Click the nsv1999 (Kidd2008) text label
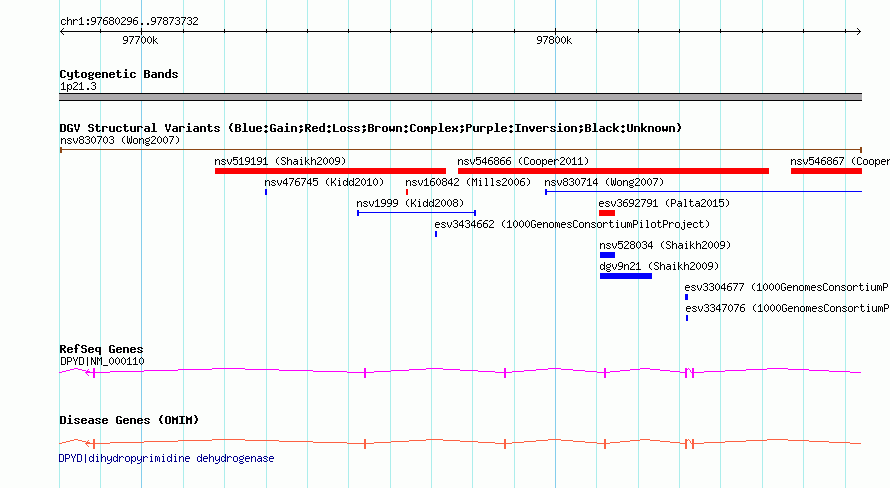Image resolution: width=890 pixels, height=488 pixels. (410, 203)
